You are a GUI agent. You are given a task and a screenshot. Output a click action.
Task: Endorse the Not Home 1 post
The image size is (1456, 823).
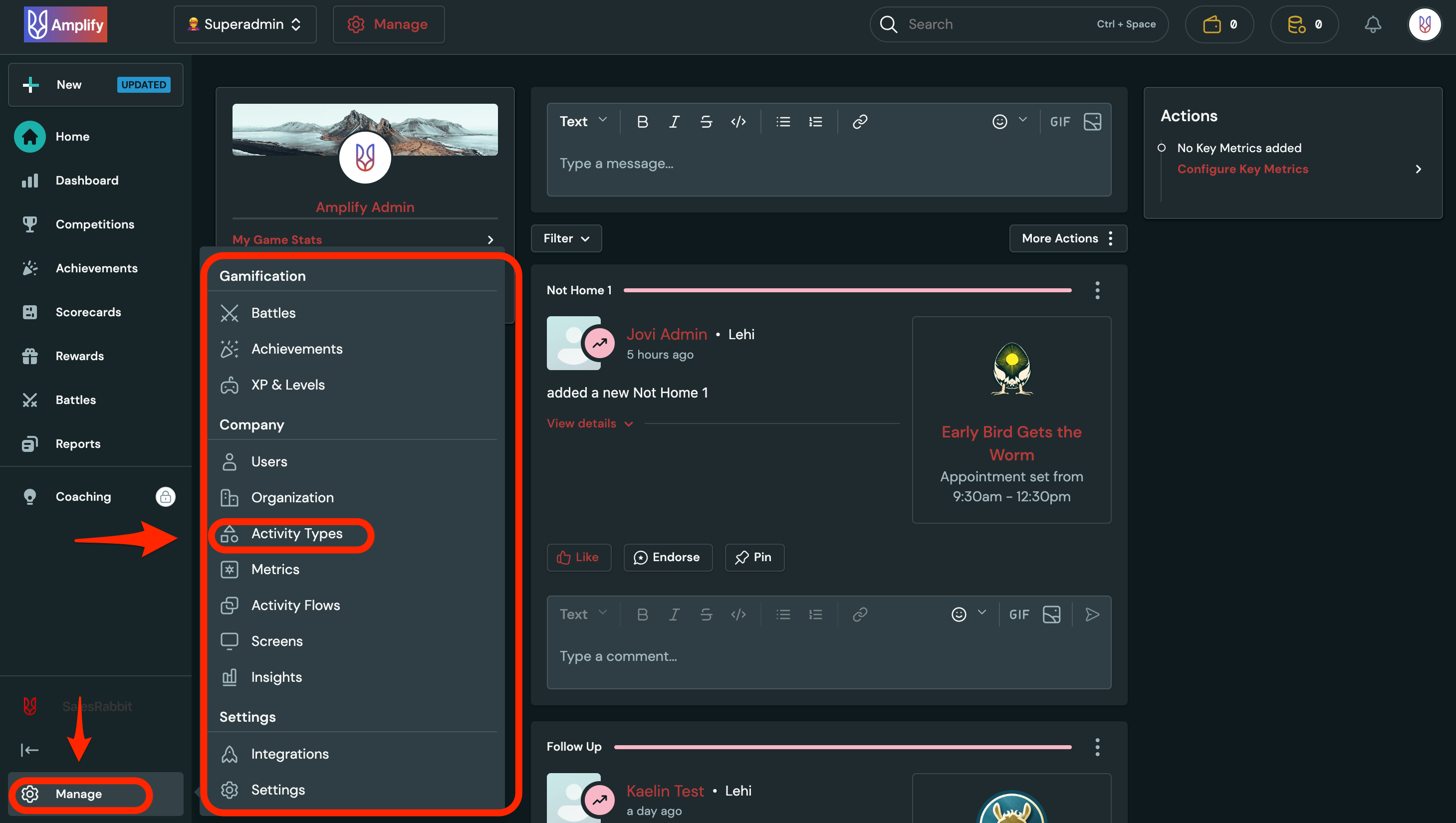click(x=668, y=557)
